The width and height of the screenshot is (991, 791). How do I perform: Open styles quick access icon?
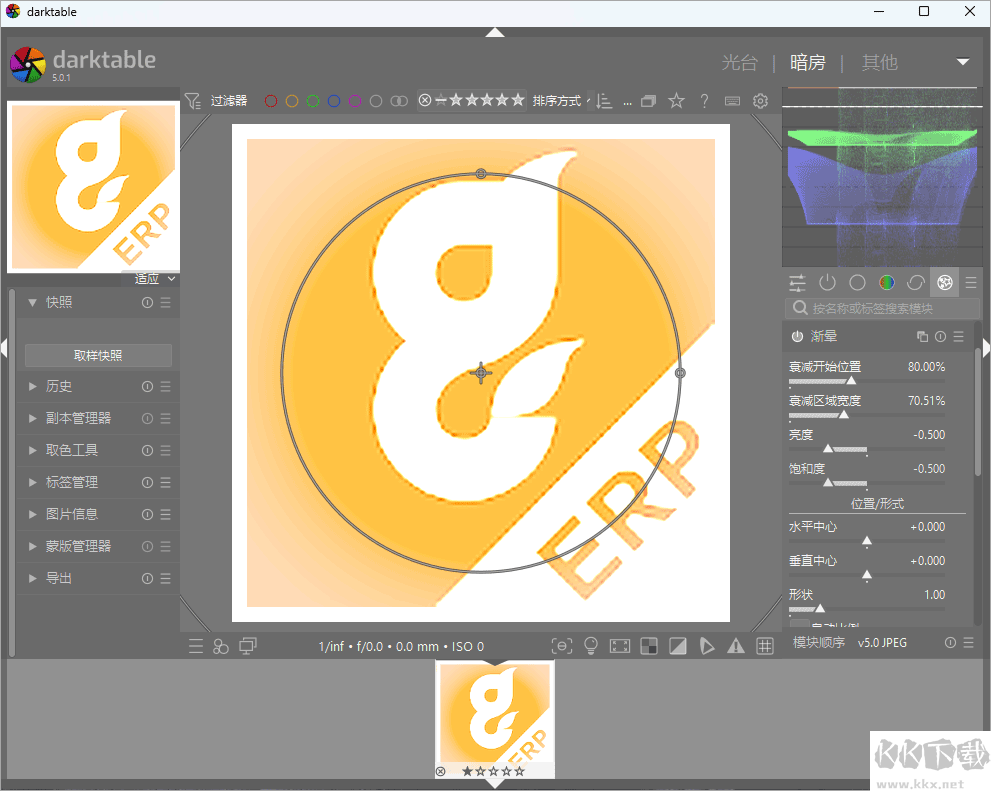click(x=221, y=646)
